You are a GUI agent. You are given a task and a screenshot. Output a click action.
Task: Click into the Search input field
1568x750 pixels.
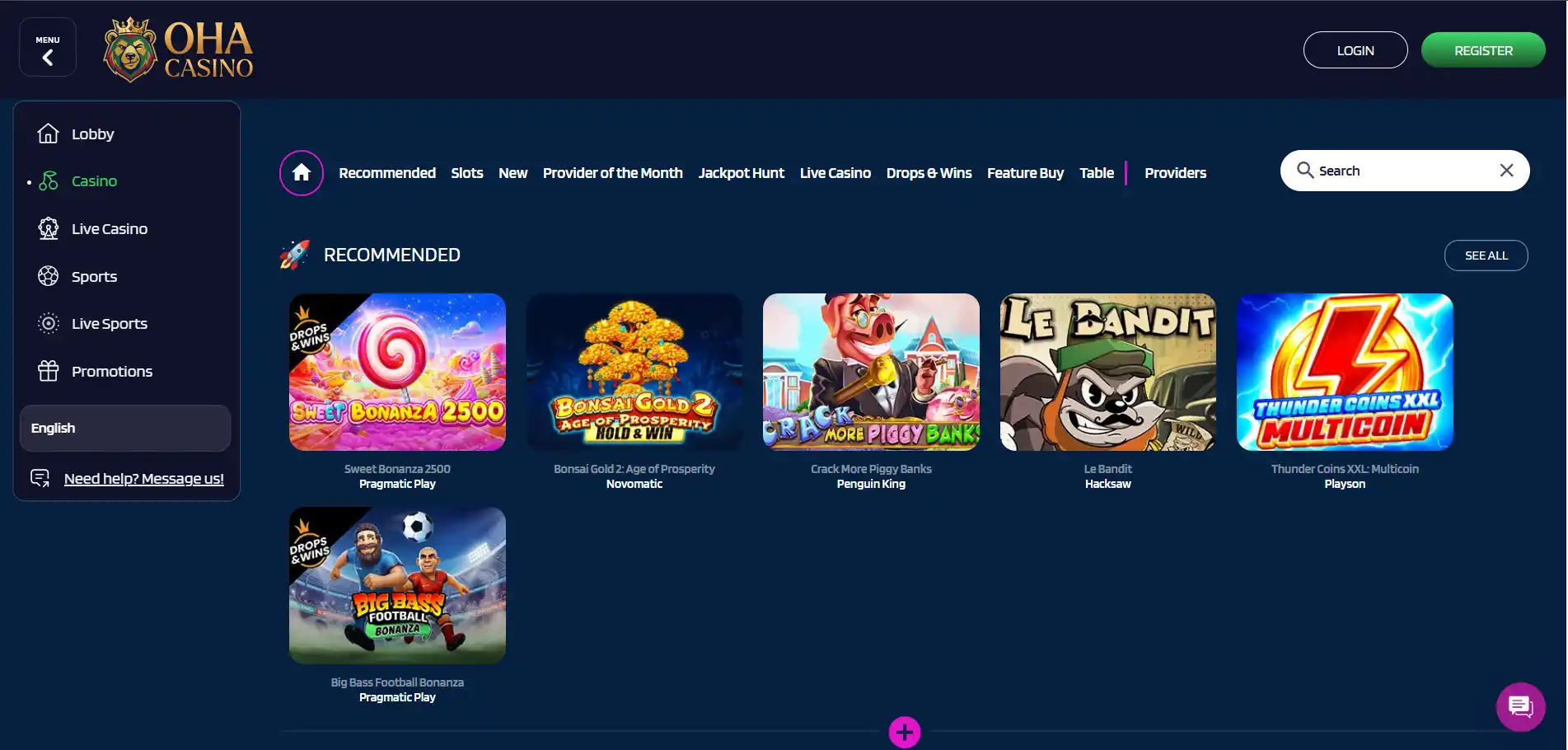[1405, 171]
